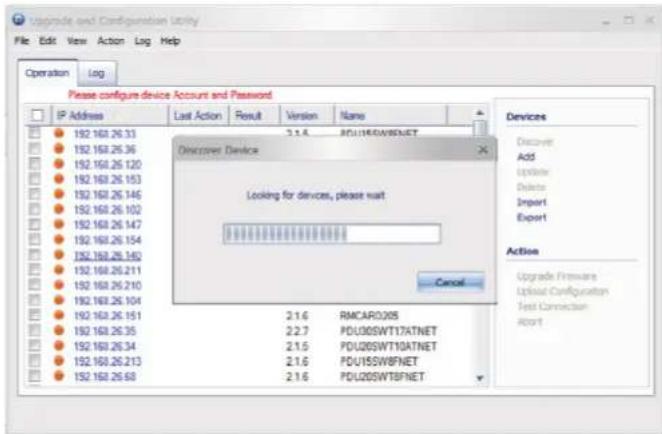Image resolution: width=662 pixels, height=434 pixels.
Task: Click Import in the Devices panel
Action: point(532,202)
